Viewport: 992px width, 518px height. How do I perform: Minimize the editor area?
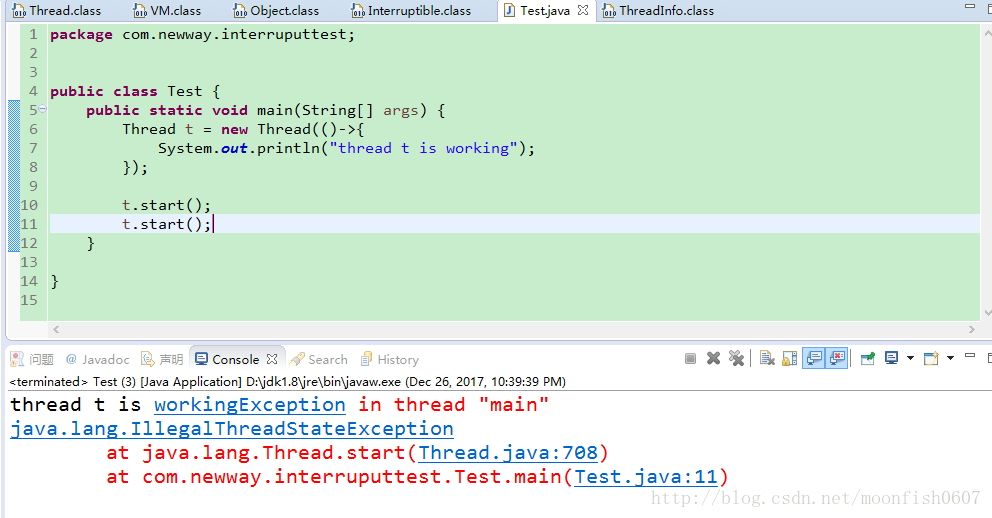(970, 6)
